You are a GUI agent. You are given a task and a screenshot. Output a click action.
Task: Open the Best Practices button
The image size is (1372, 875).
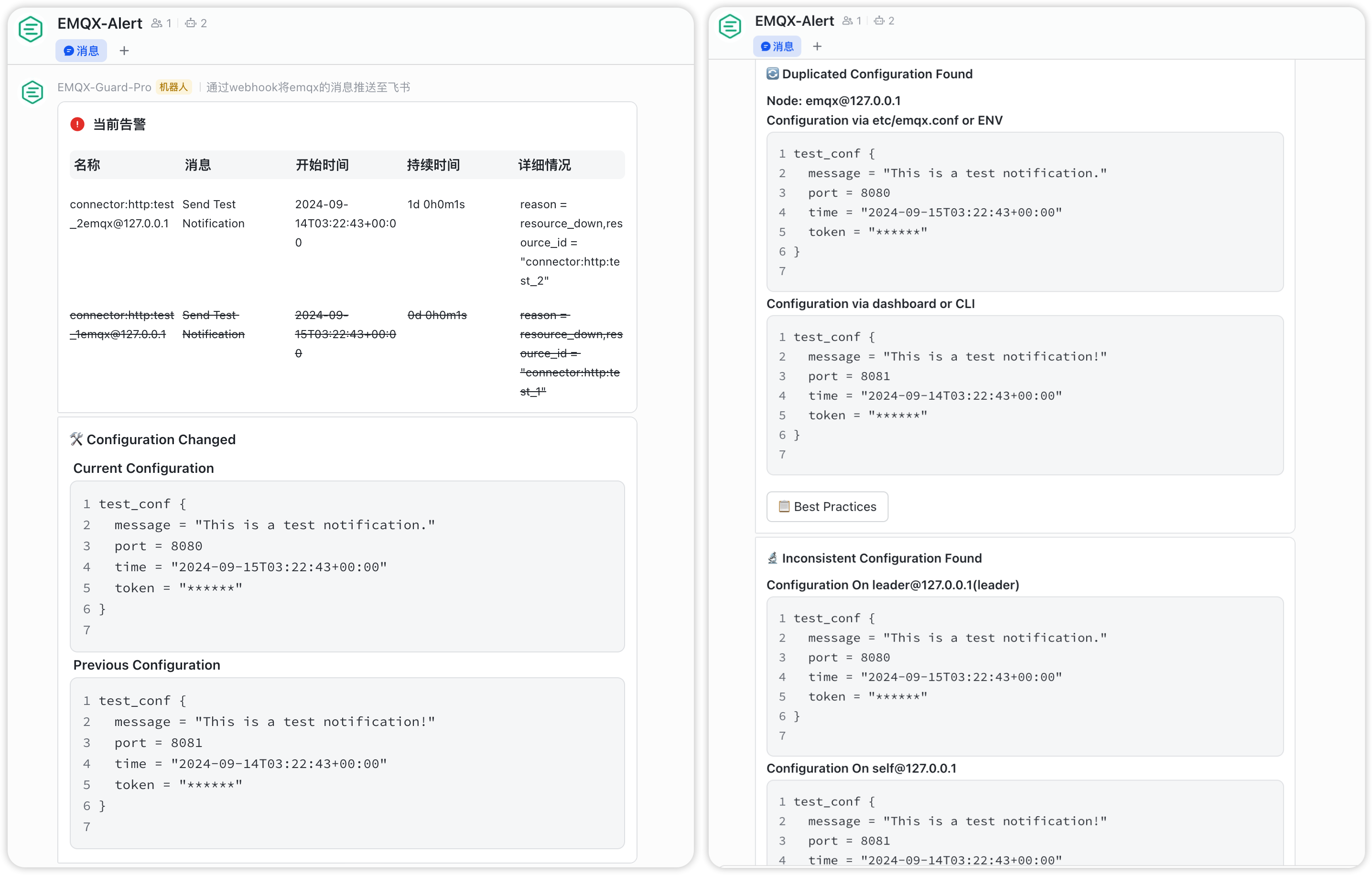click(x=827, y=506)
